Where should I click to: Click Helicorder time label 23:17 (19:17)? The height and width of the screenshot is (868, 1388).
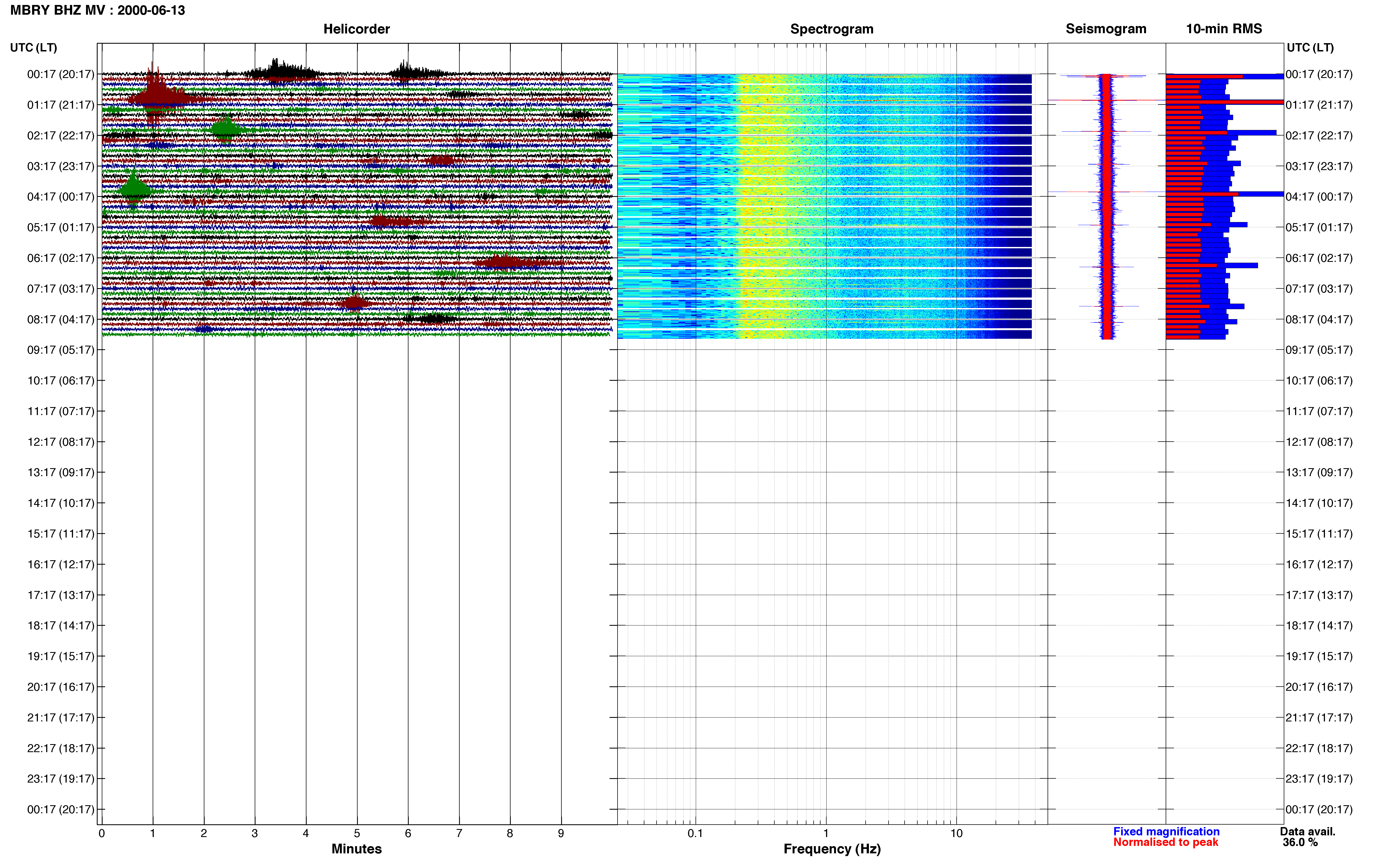point(61,779)
